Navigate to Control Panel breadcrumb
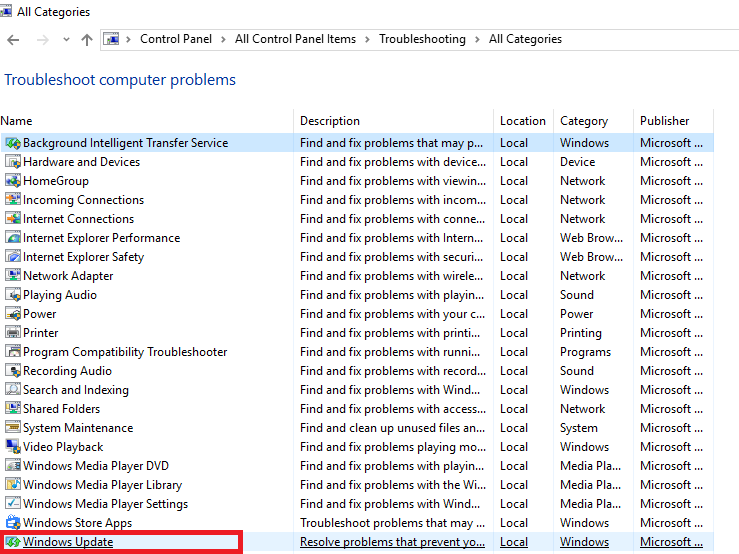 tap(176, 39)
